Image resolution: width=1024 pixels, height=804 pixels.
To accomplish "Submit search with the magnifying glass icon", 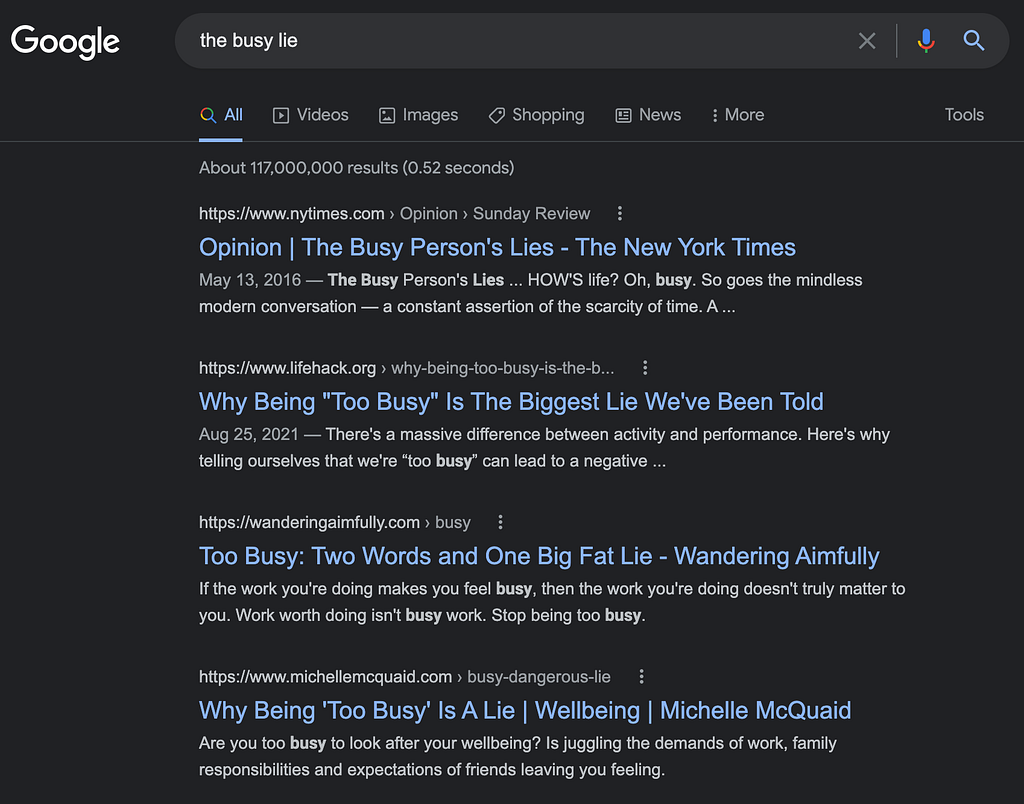I will [x=973, y=40].
